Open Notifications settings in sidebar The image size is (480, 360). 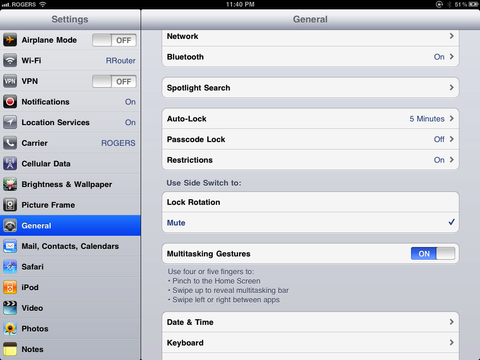click(70, 102)
